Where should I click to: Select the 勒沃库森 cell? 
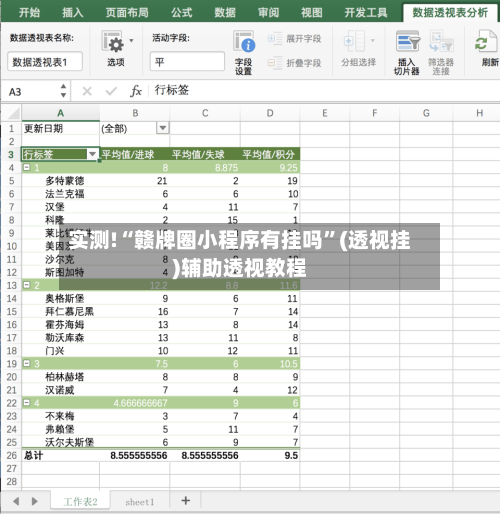(61, 338)
